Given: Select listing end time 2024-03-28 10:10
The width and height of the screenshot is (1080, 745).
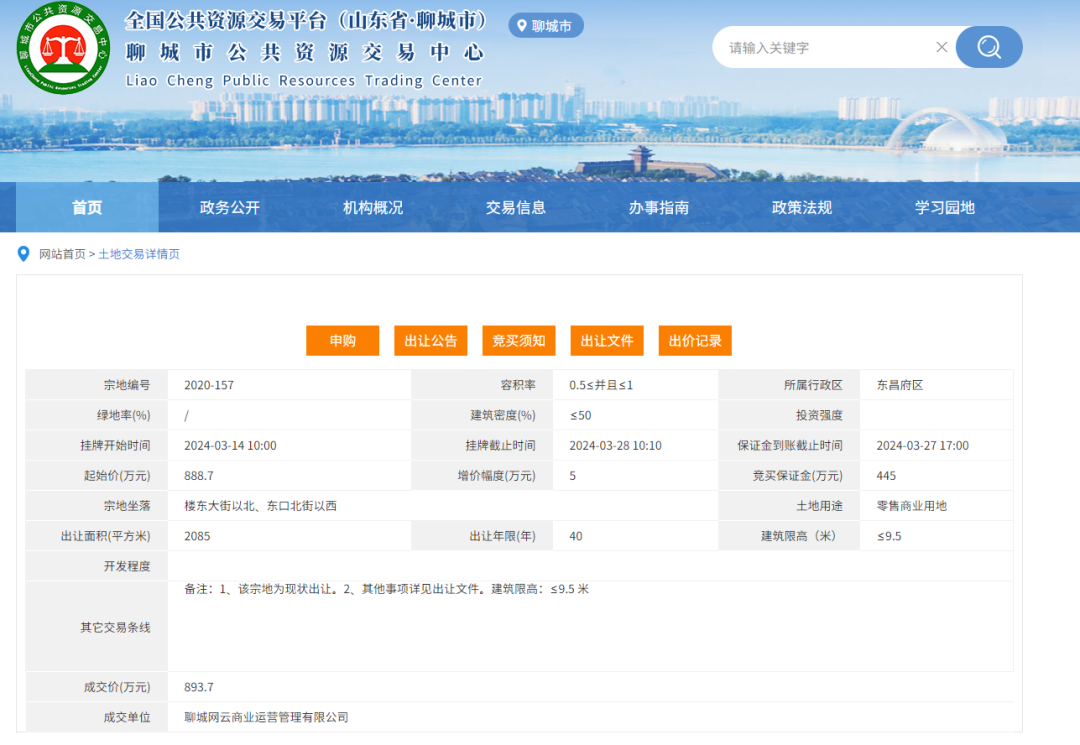Looking at the screenshot, I should (615, 445).
